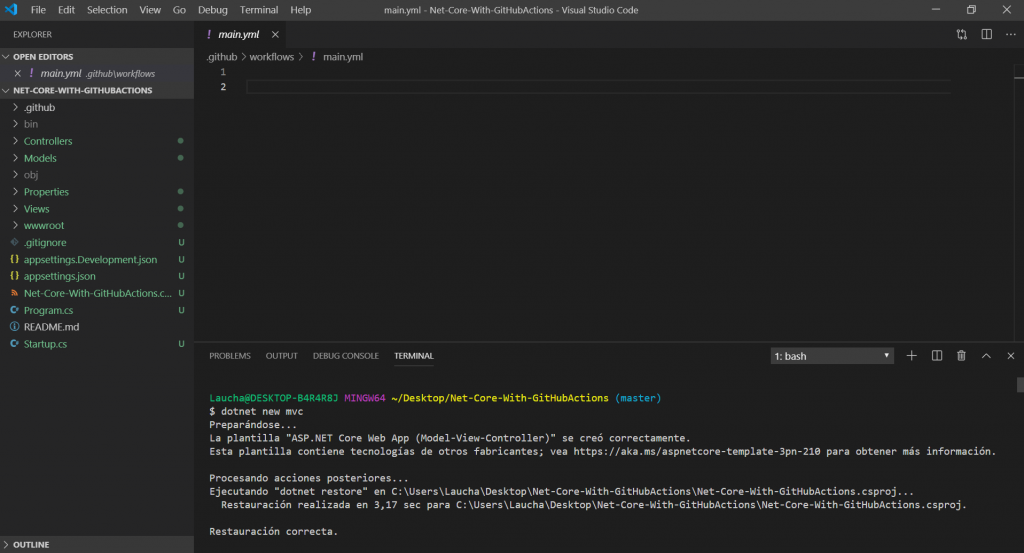Click workflows in the breadcrumb path

pos(272,57)
